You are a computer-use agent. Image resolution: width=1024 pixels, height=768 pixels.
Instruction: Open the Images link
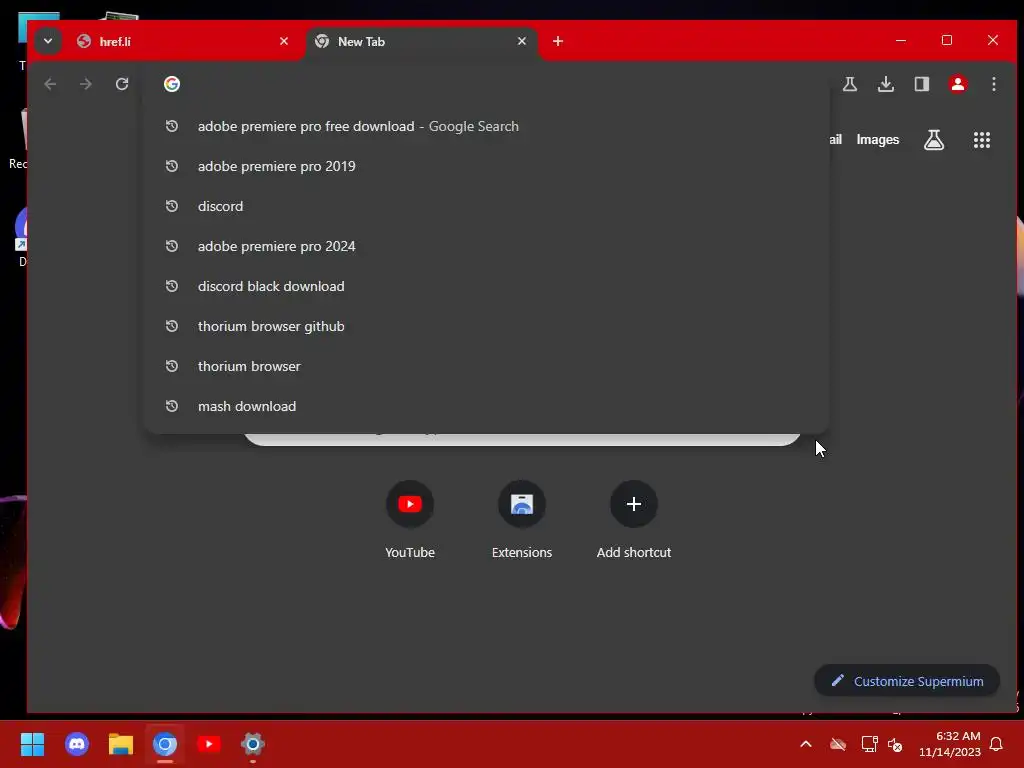point(878,140)
